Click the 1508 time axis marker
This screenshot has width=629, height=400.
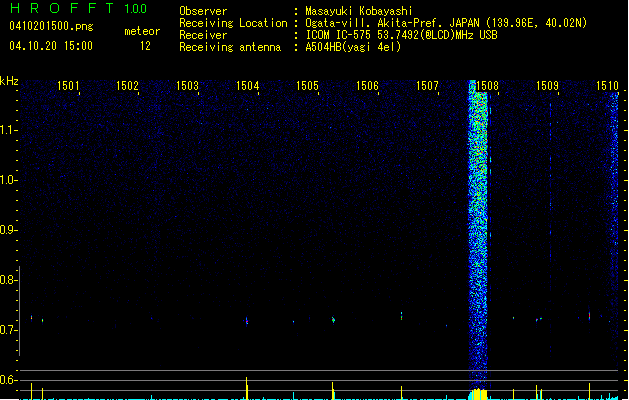(487, 86)
